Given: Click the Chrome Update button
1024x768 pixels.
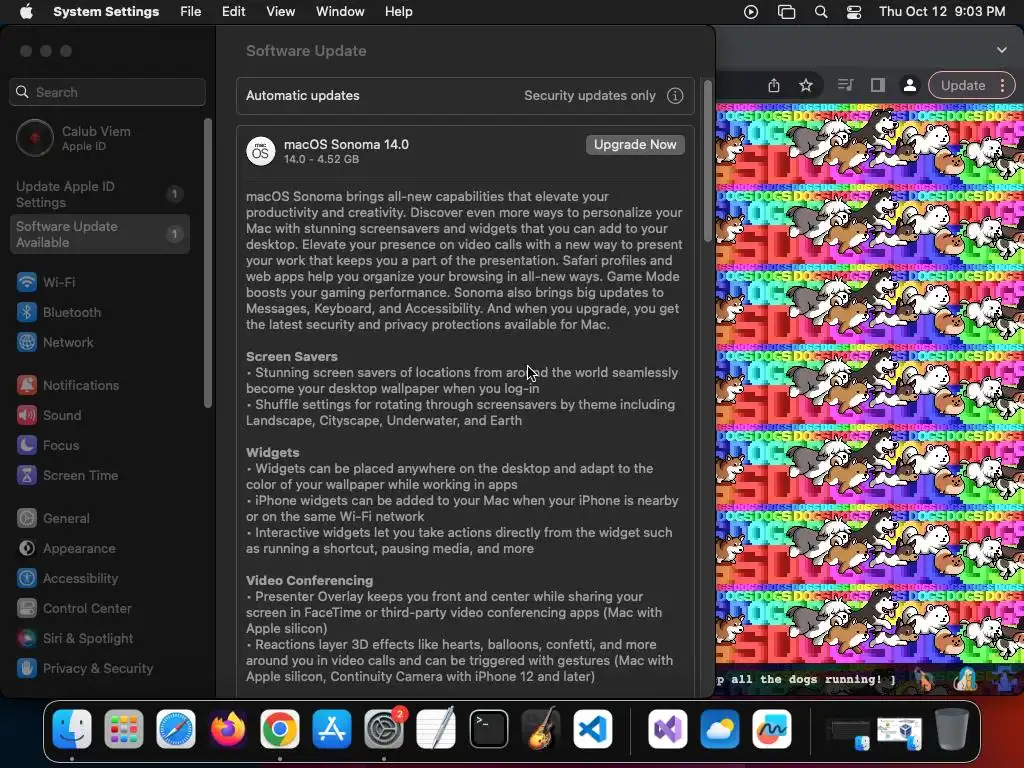Looking at the screenshot, I should click(963, 86).
